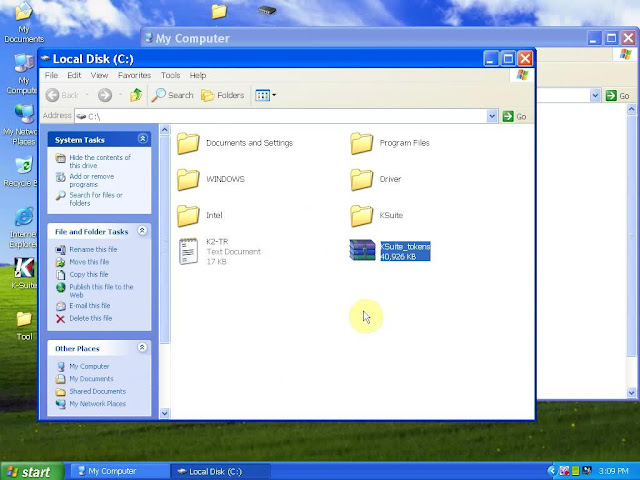Screen dimensions: 640x480
Task: Select the WINDOWS folder icon
Action: (188, 180)
